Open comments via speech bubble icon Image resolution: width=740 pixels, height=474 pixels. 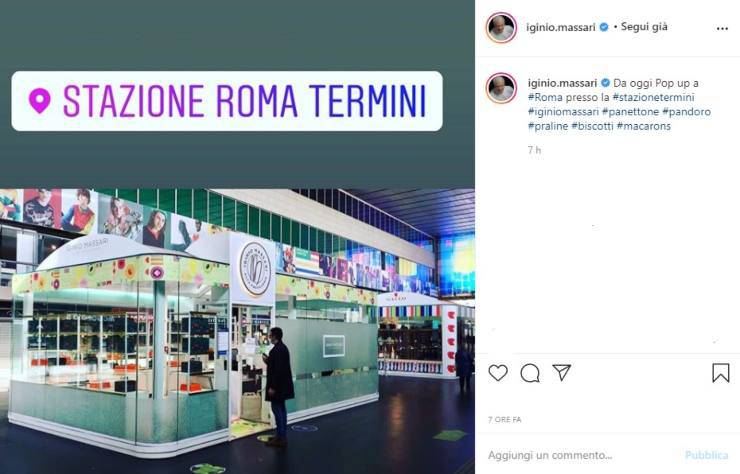tap(530, 373)
